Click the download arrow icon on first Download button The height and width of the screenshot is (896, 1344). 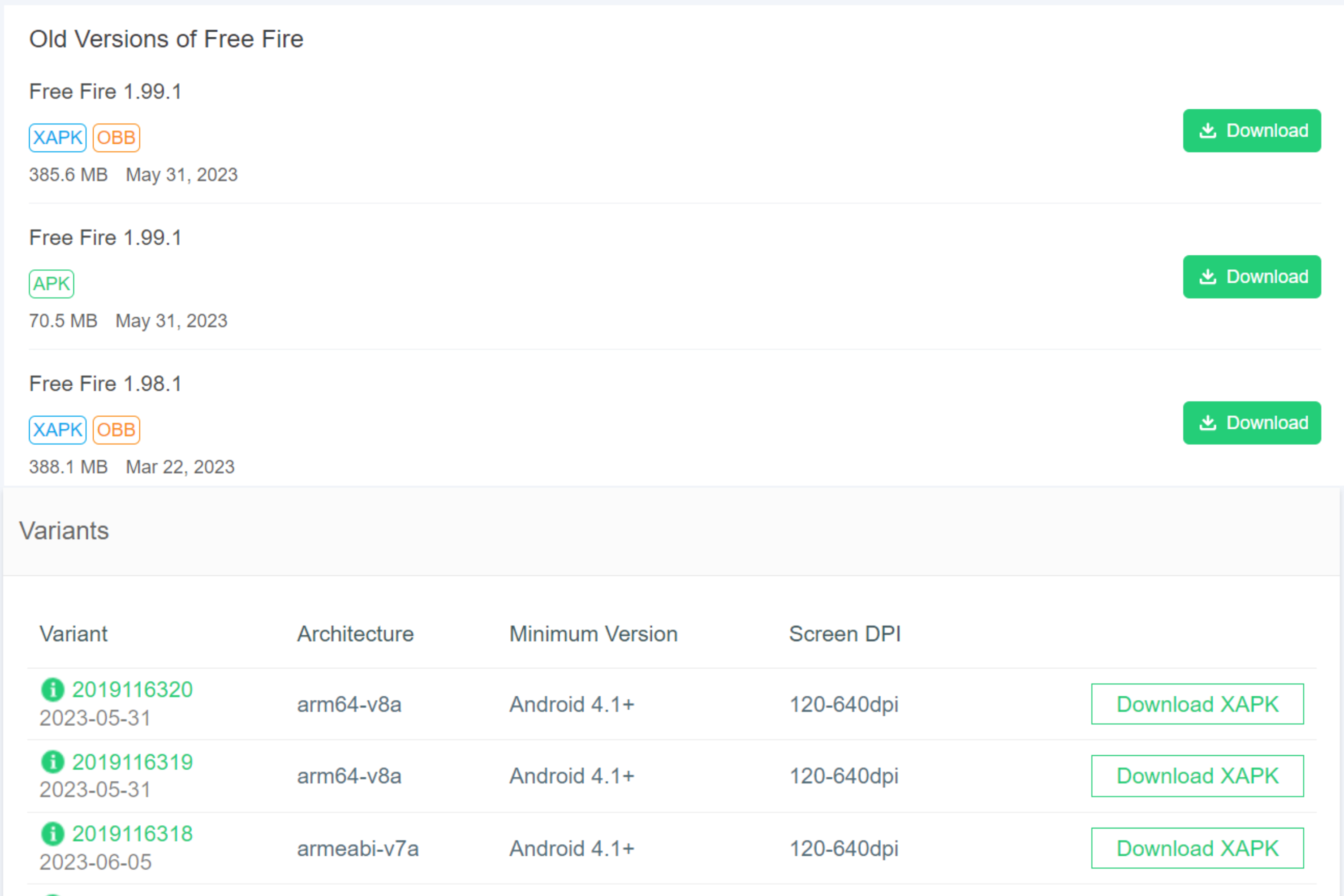click(x=1207, y=130)
